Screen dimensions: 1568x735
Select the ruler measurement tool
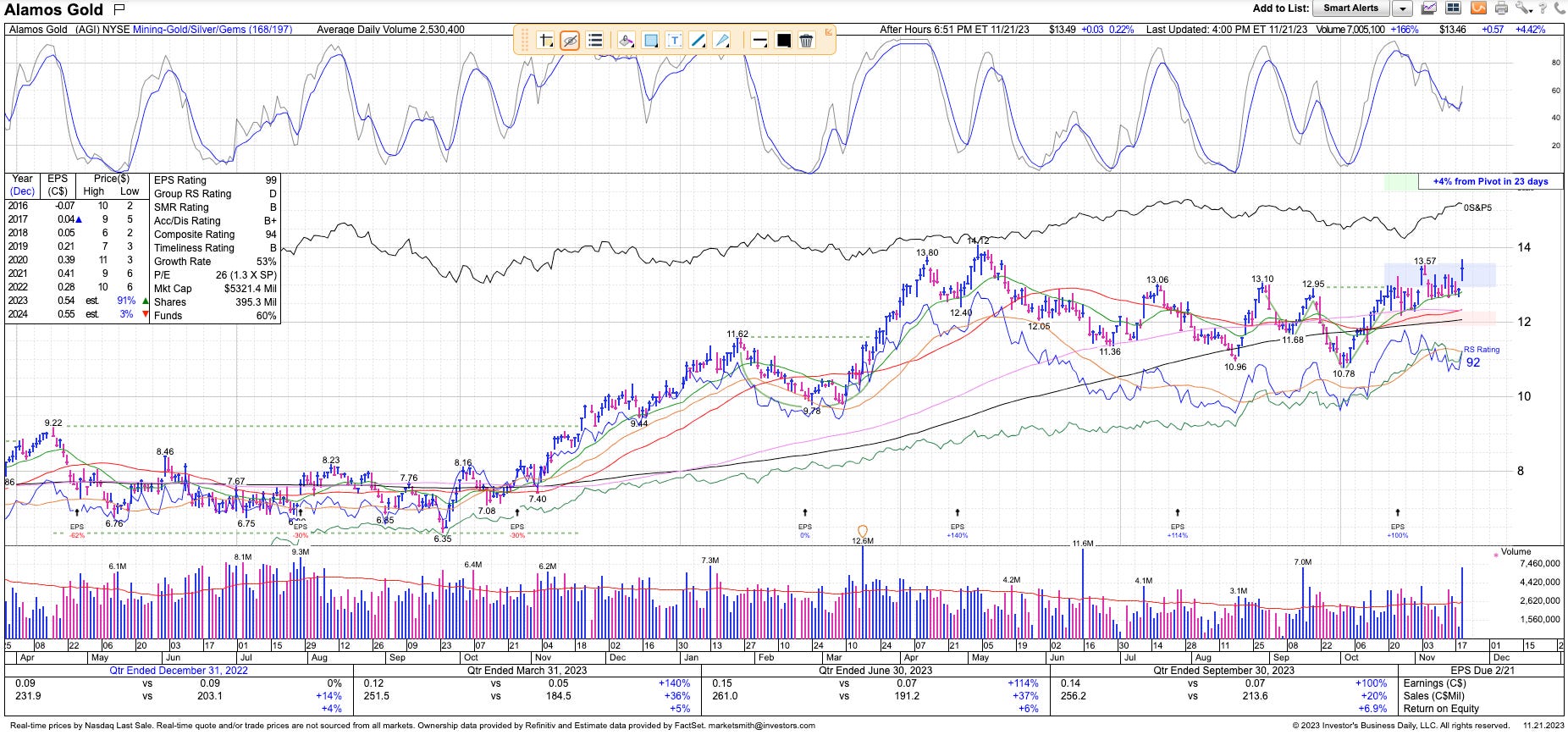pyautogui.click(x=721, y=40)
